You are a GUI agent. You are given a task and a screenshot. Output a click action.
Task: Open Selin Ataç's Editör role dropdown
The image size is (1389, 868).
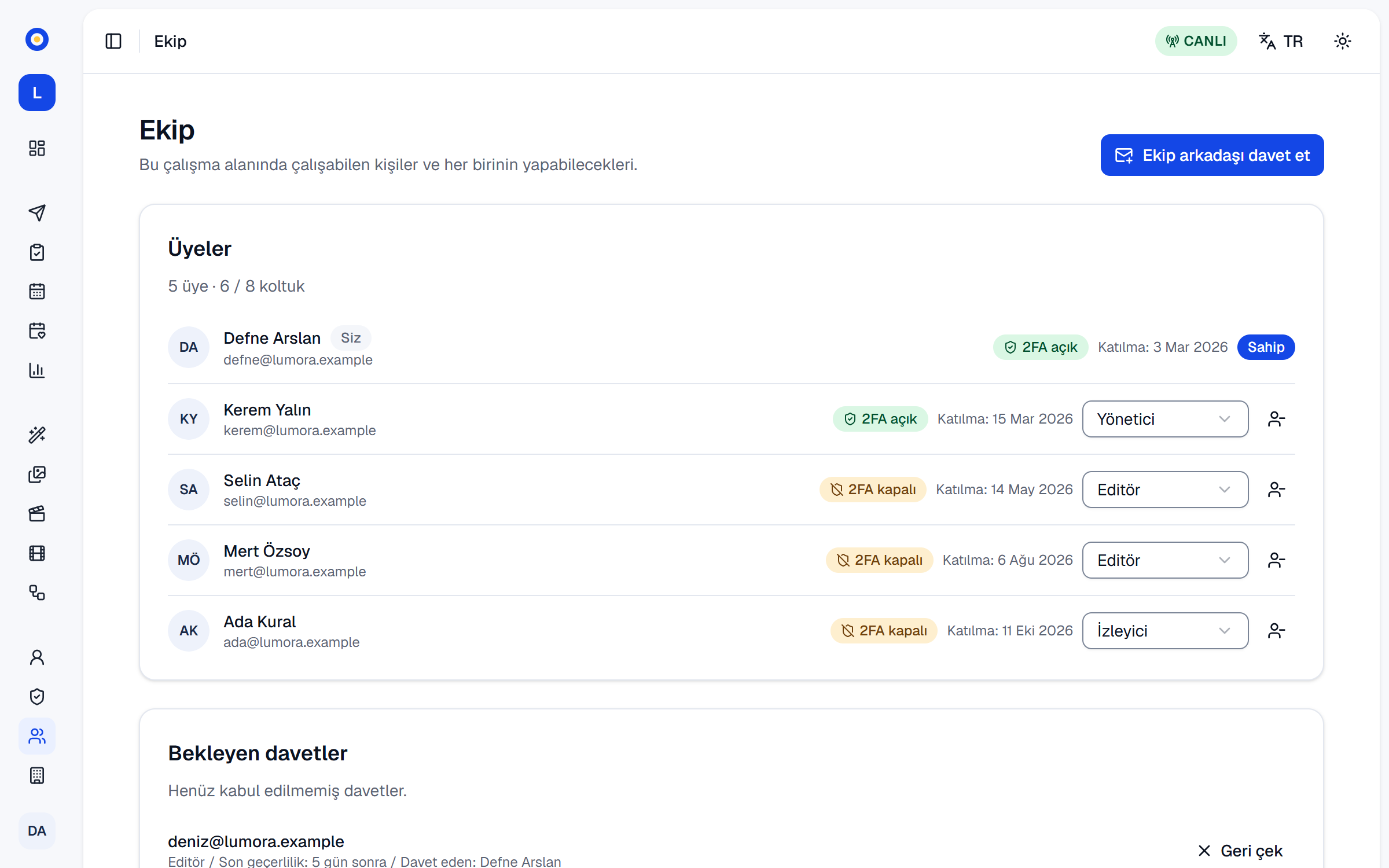coord(1165,490)
